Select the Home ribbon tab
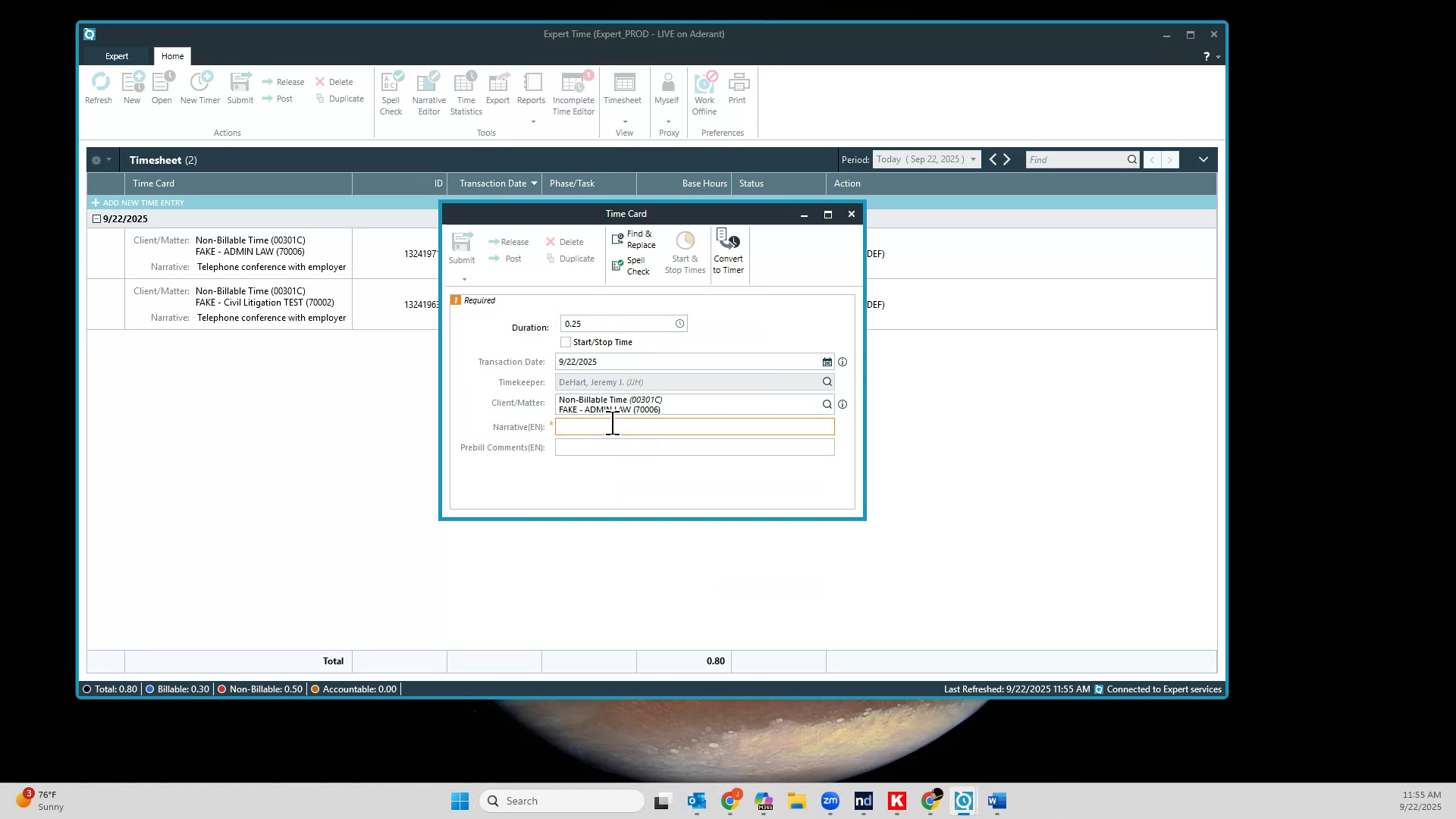The width and height of the screenshot is (1456, 819). pyautogui.click(x=172, y=55)
